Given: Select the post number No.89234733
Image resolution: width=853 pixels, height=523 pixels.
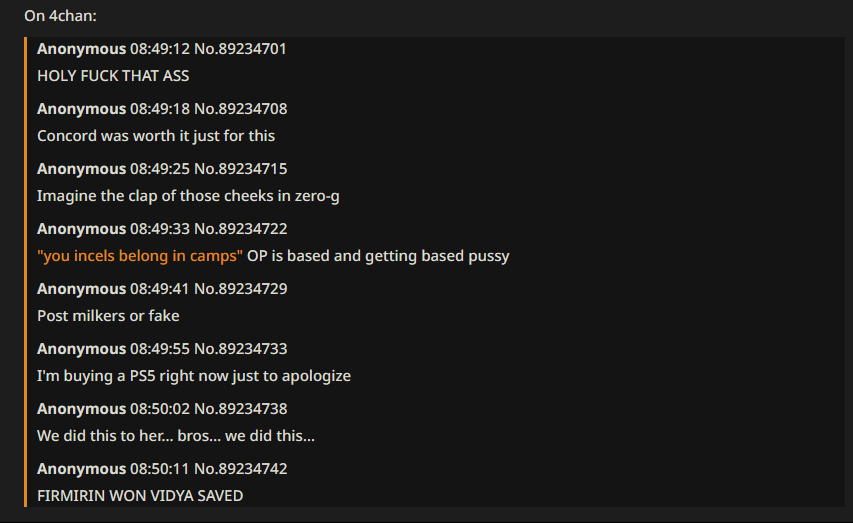Looking at the screenshot, I should coord(240,348).
